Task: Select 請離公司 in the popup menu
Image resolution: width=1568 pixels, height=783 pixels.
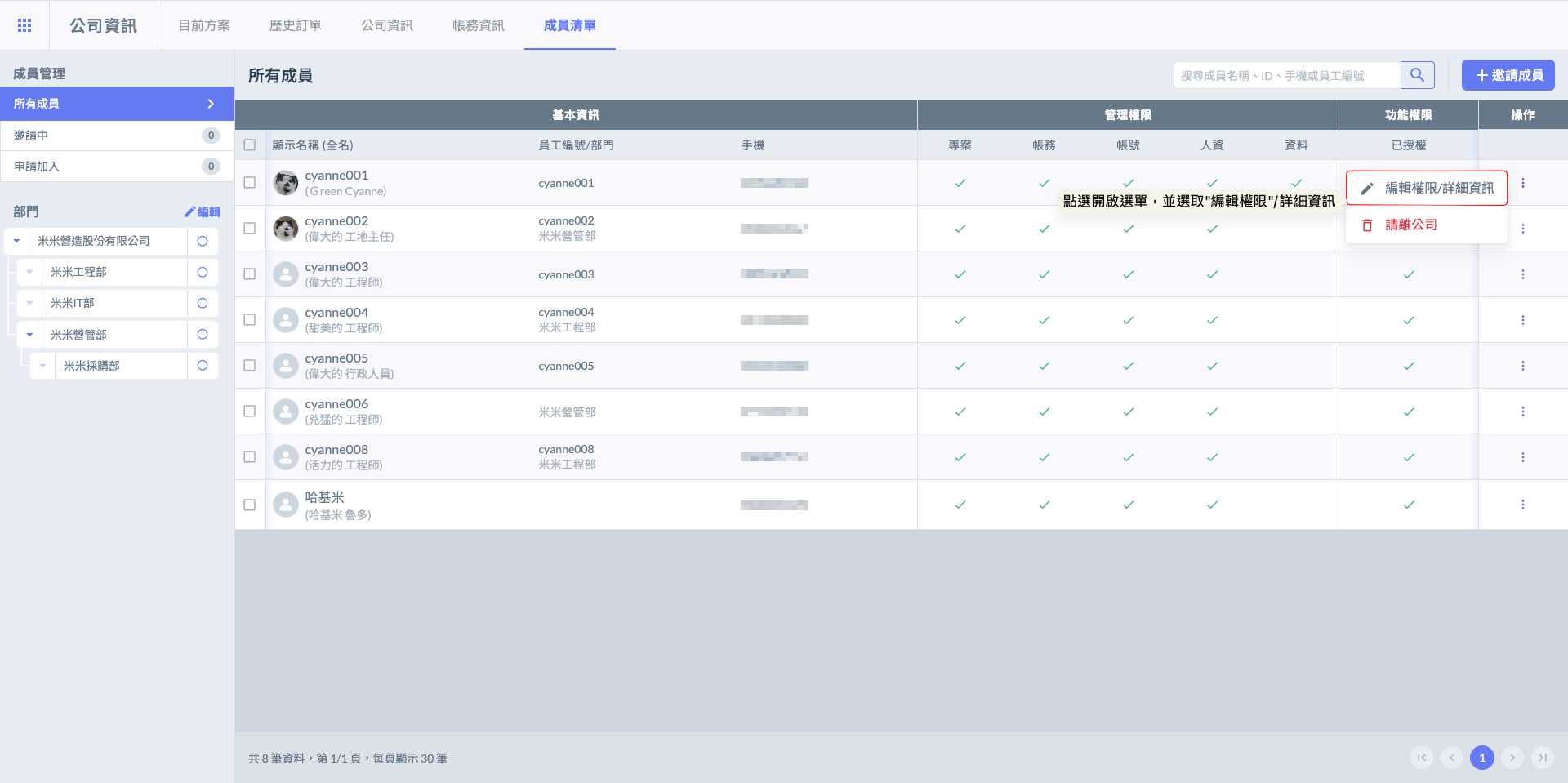Action: pos(1410,225)
